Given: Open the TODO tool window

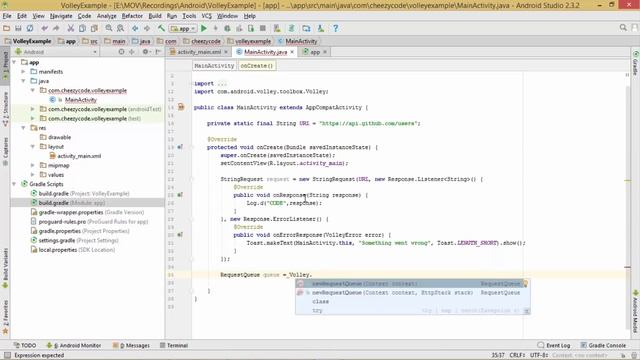Looking at the screenshot, I should tap(24, 345).
